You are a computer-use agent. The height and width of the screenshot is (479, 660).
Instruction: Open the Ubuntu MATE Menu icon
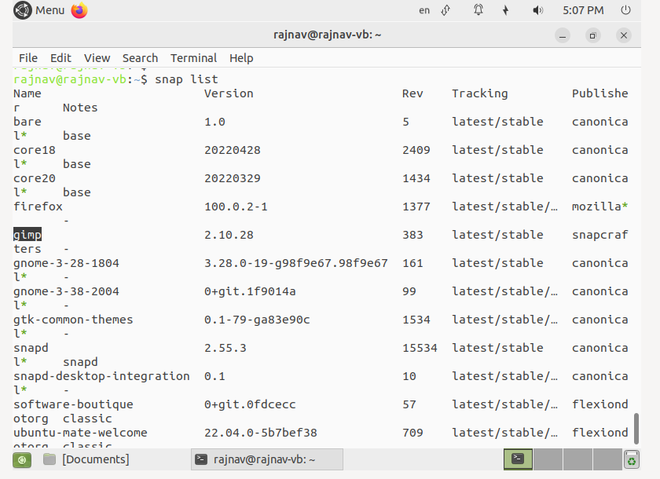22,10
